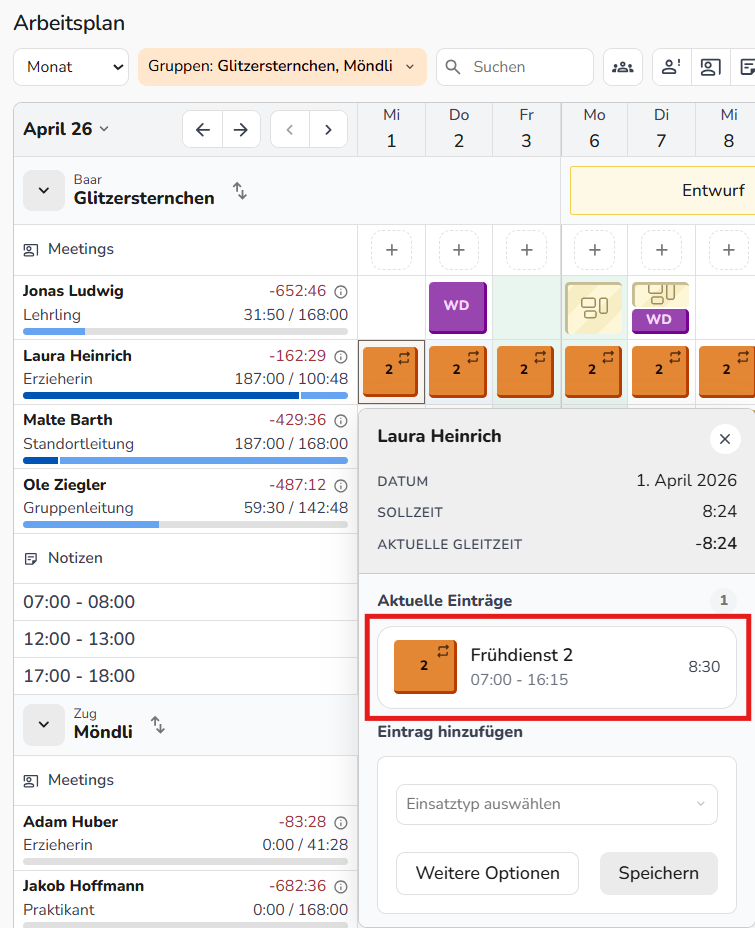This screenshot has width=755, height=928.
Task: Open the Gruppen filter dropdown
Action: (x=282, y=67)
